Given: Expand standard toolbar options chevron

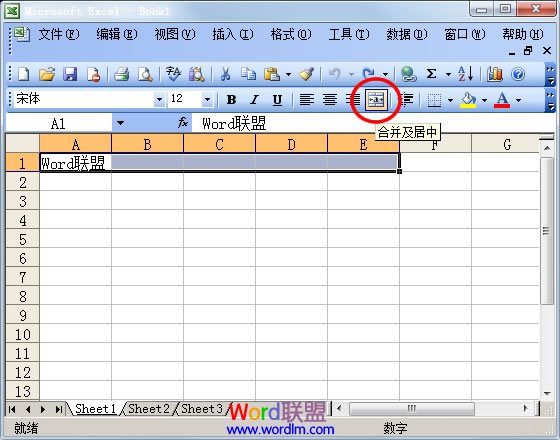Looking at the screenshot, I should coord(550,74).
